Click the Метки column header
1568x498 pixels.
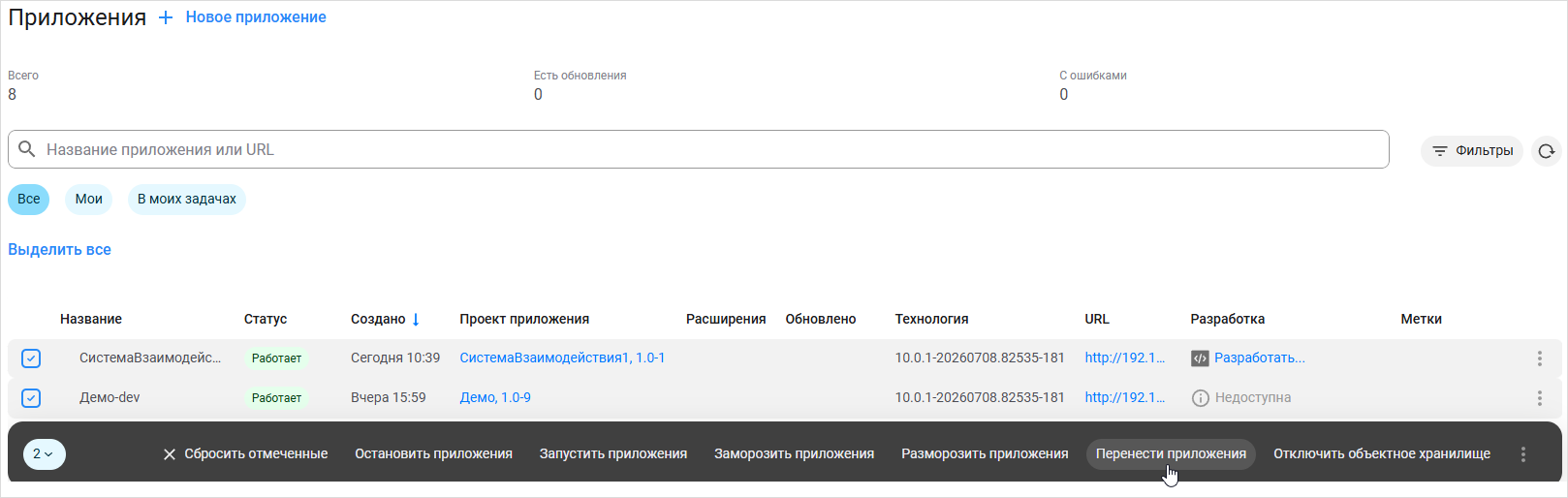(x=1421, y=319)
